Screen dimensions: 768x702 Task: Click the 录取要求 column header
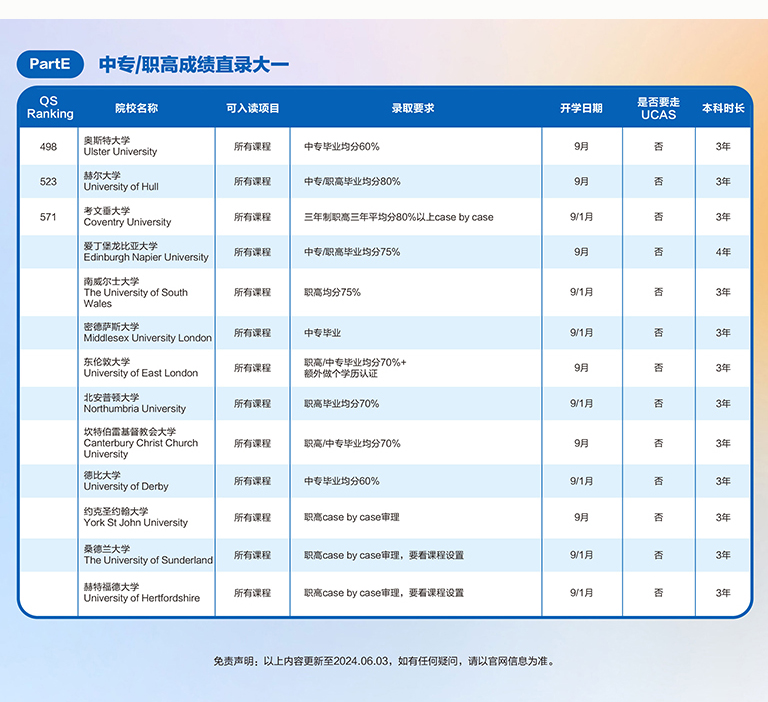point(412,108)
